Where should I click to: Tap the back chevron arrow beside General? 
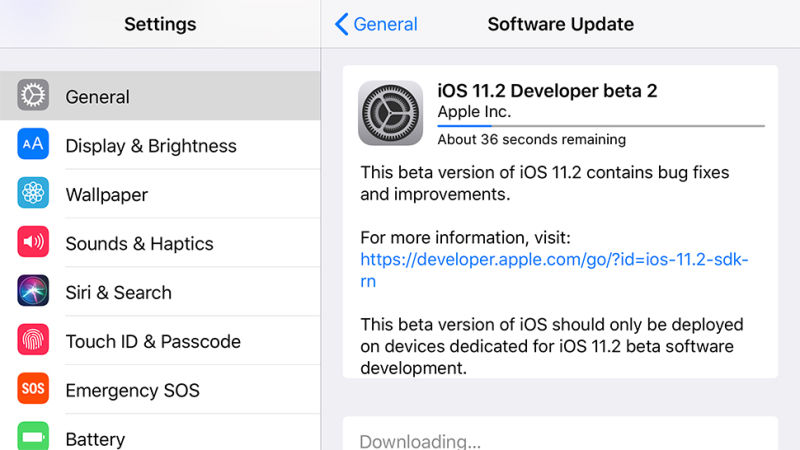coord(341,24)
